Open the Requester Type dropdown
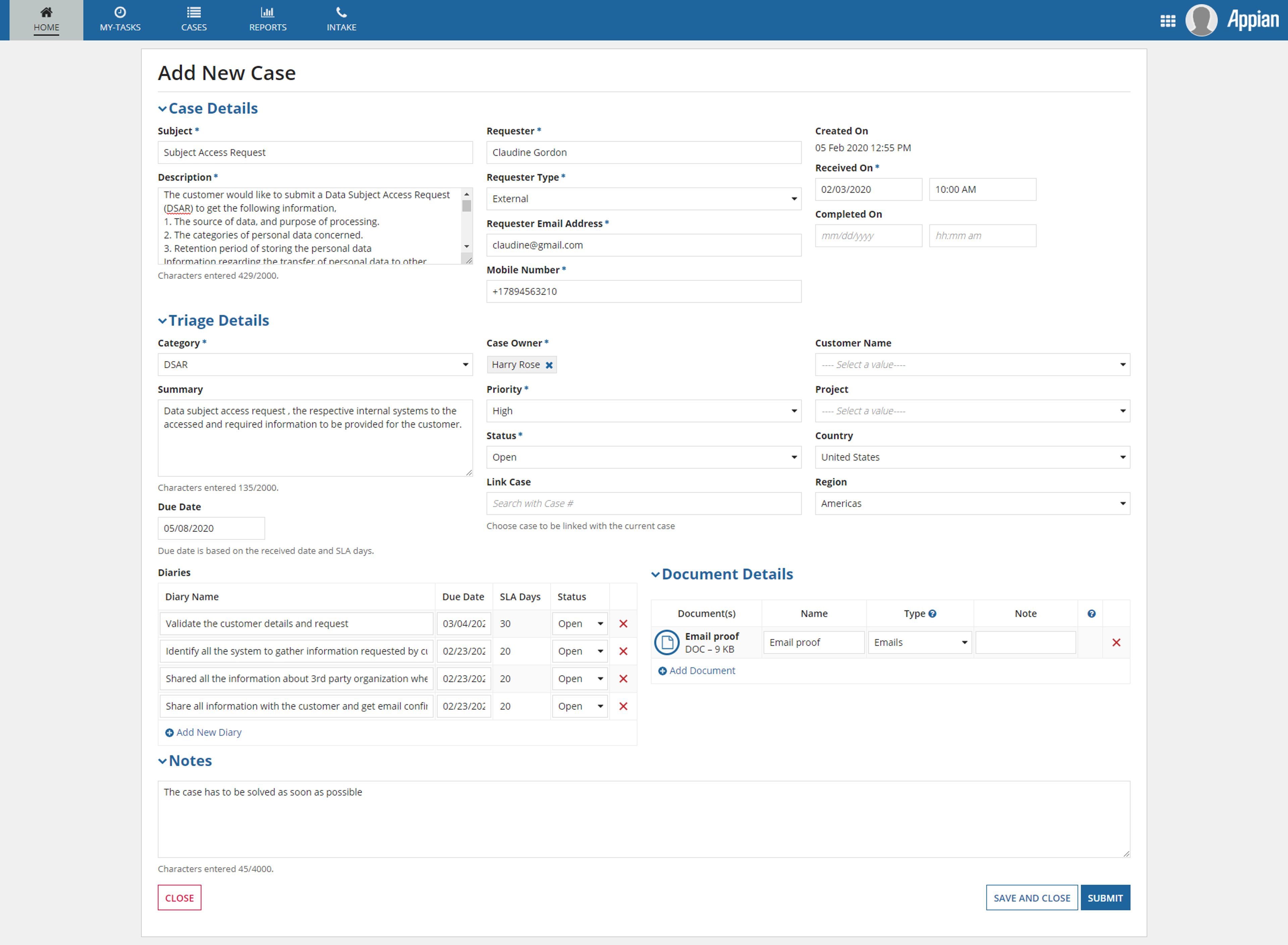This screenshot has height=945, width=1288. tap(644, 199)
